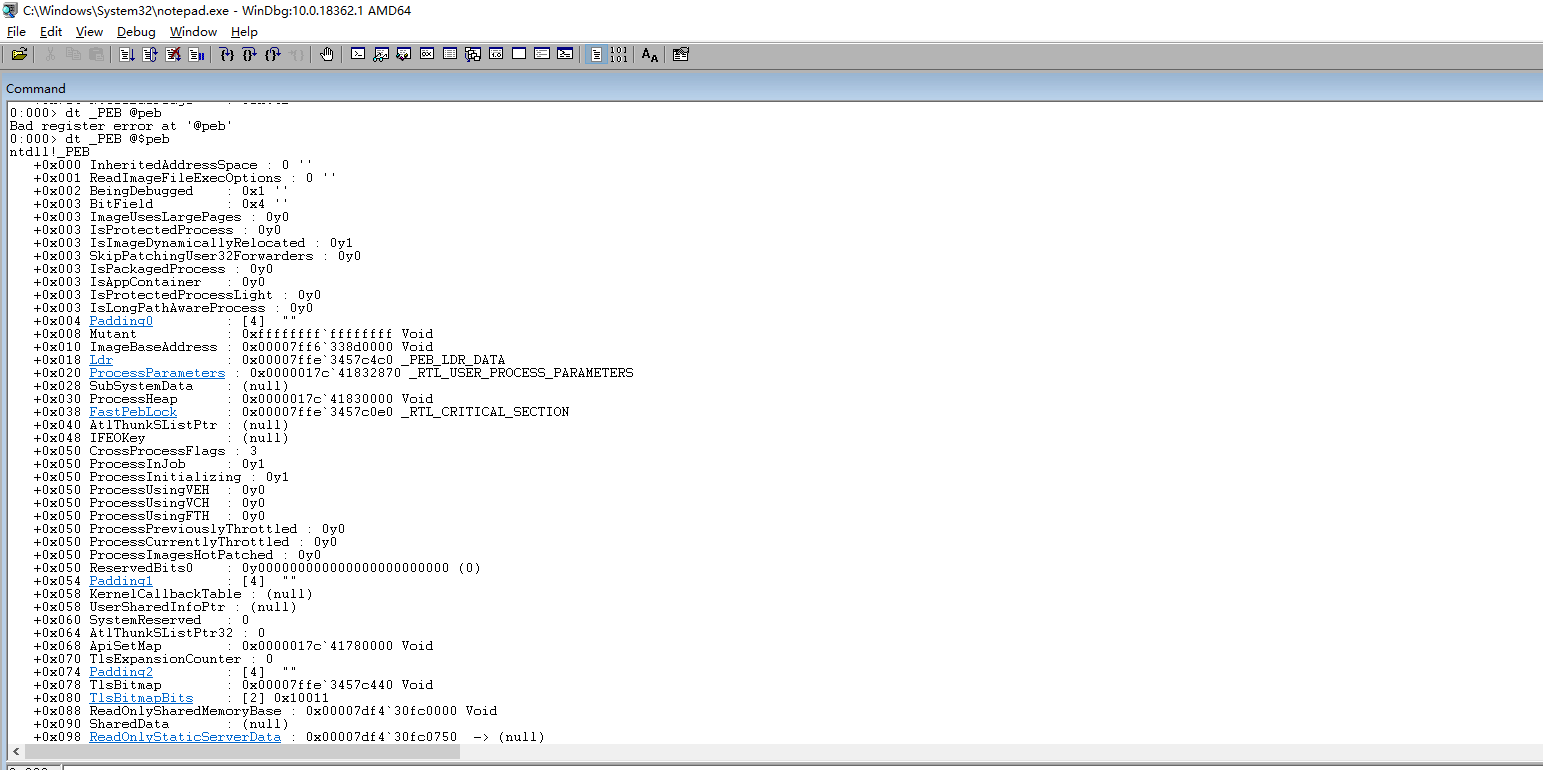Click the "SharedData" field name
1543x770 pixels.
pyautogui.click(x=129, y=724)
